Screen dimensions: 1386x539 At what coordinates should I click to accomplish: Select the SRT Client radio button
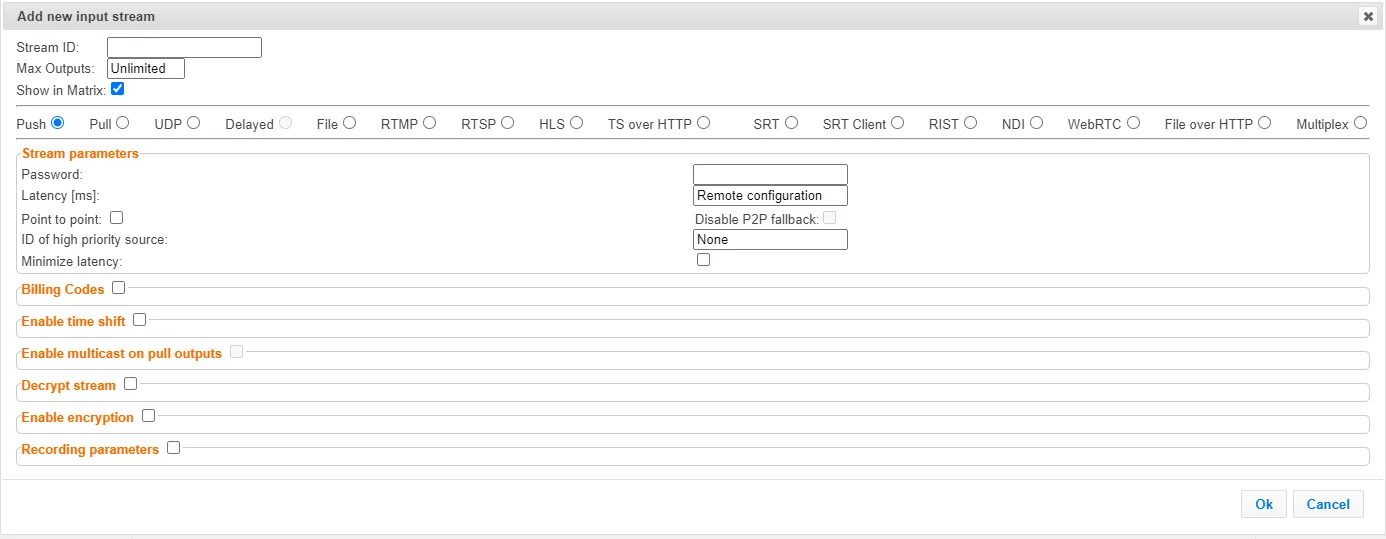(897, 123)
